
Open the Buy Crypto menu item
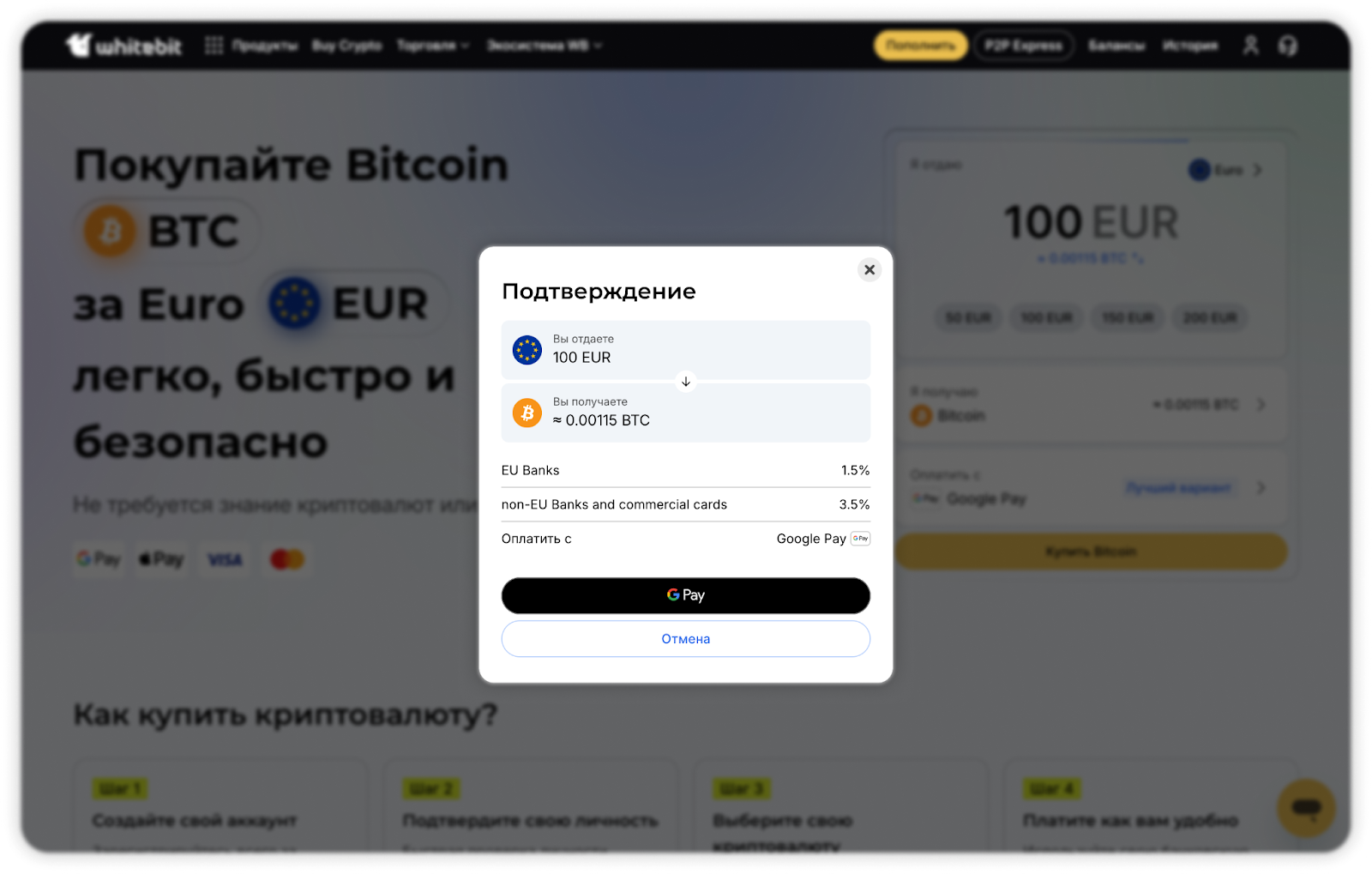click(x=347, y=45)
